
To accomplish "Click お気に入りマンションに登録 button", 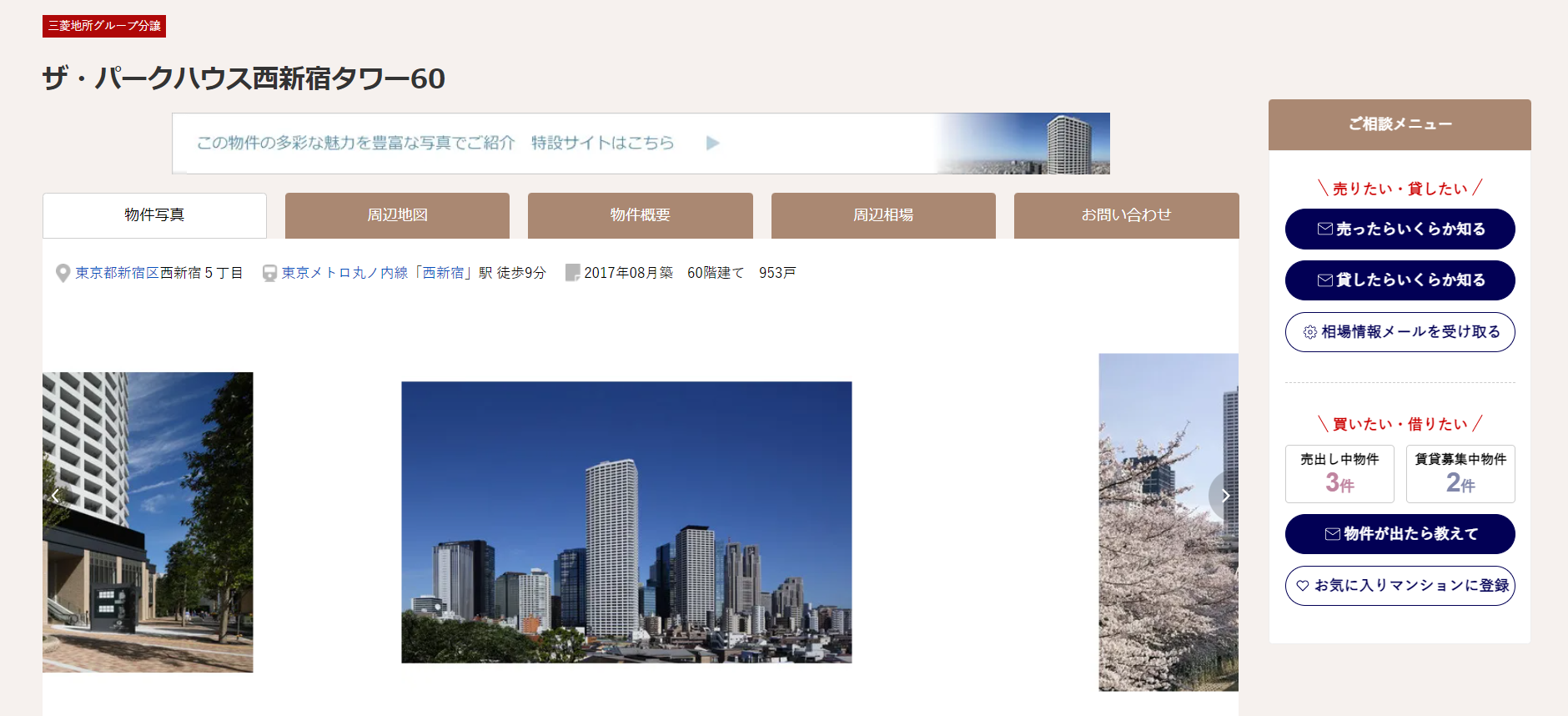I will tap(1400, 586).
